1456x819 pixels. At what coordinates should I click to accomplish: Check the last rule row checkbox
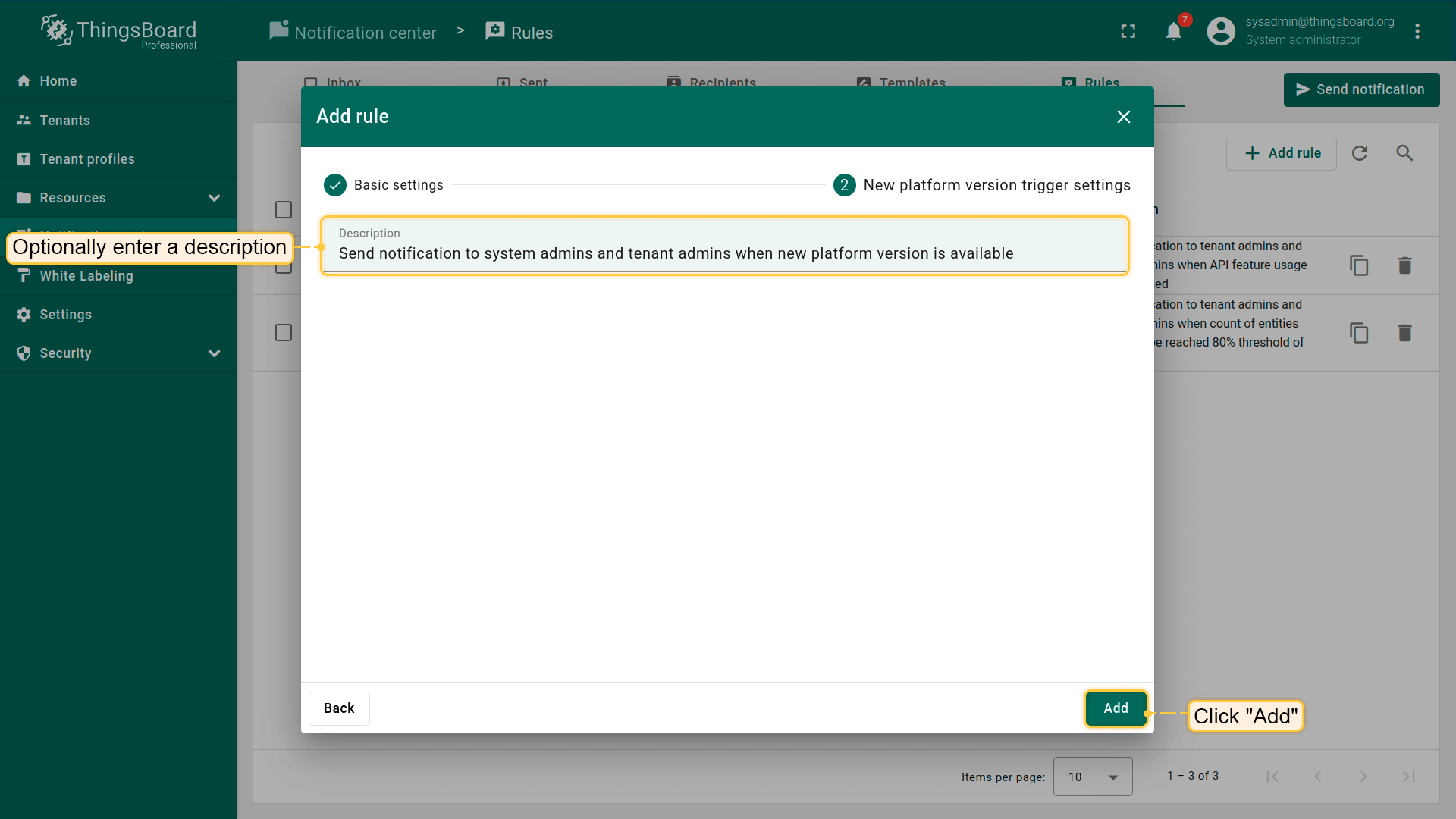tap(284, 333)
